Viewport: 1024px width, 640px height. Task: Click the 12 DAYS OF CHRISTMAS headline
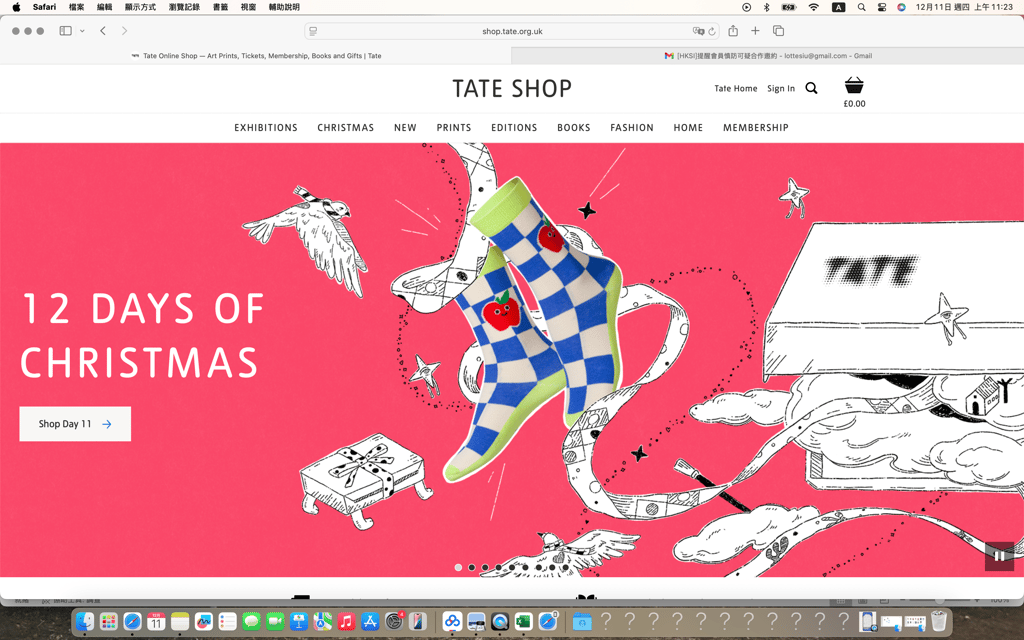point(142,335)
